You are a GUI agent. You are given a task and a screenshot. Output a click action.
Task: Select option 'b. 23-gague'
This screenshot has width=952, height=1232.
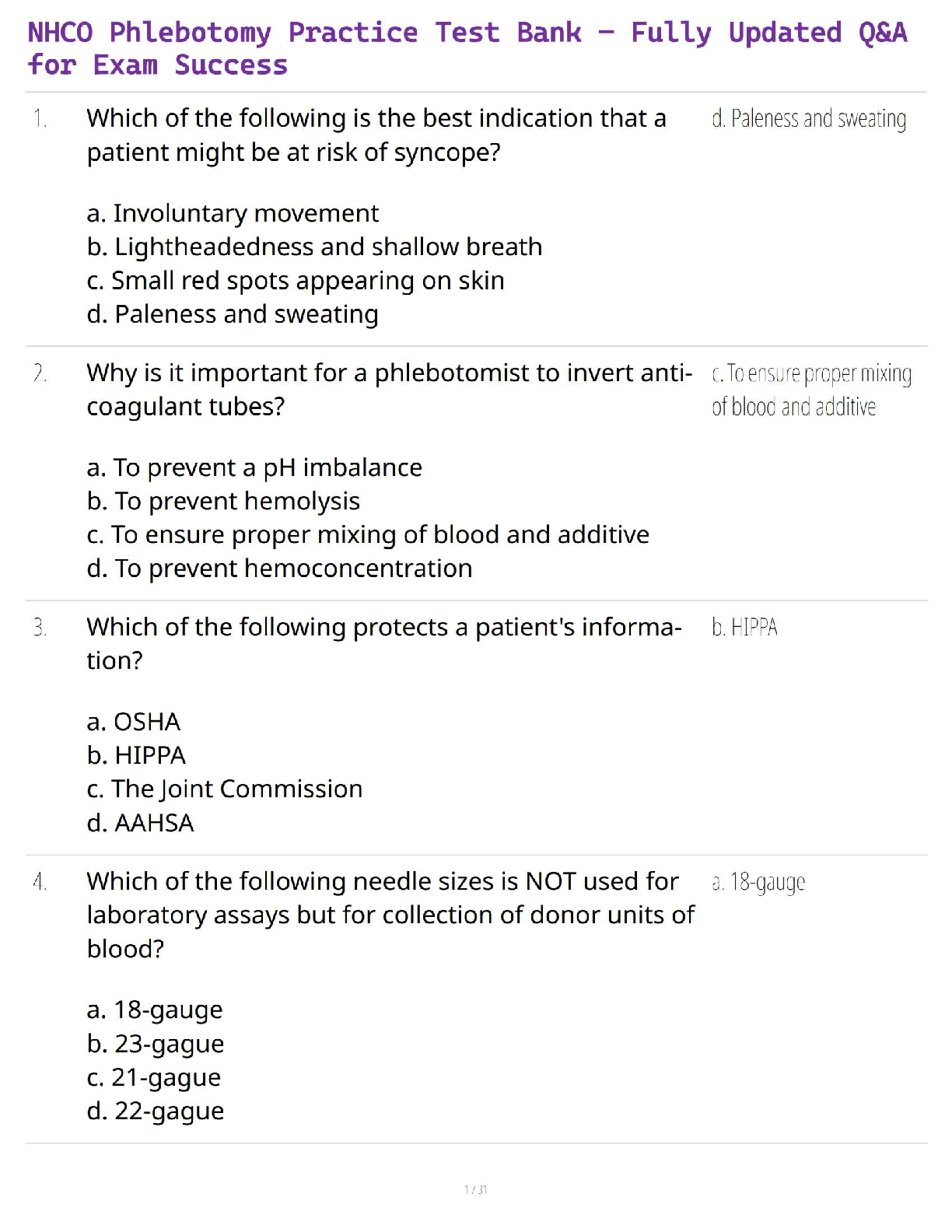coord(156,1044)
